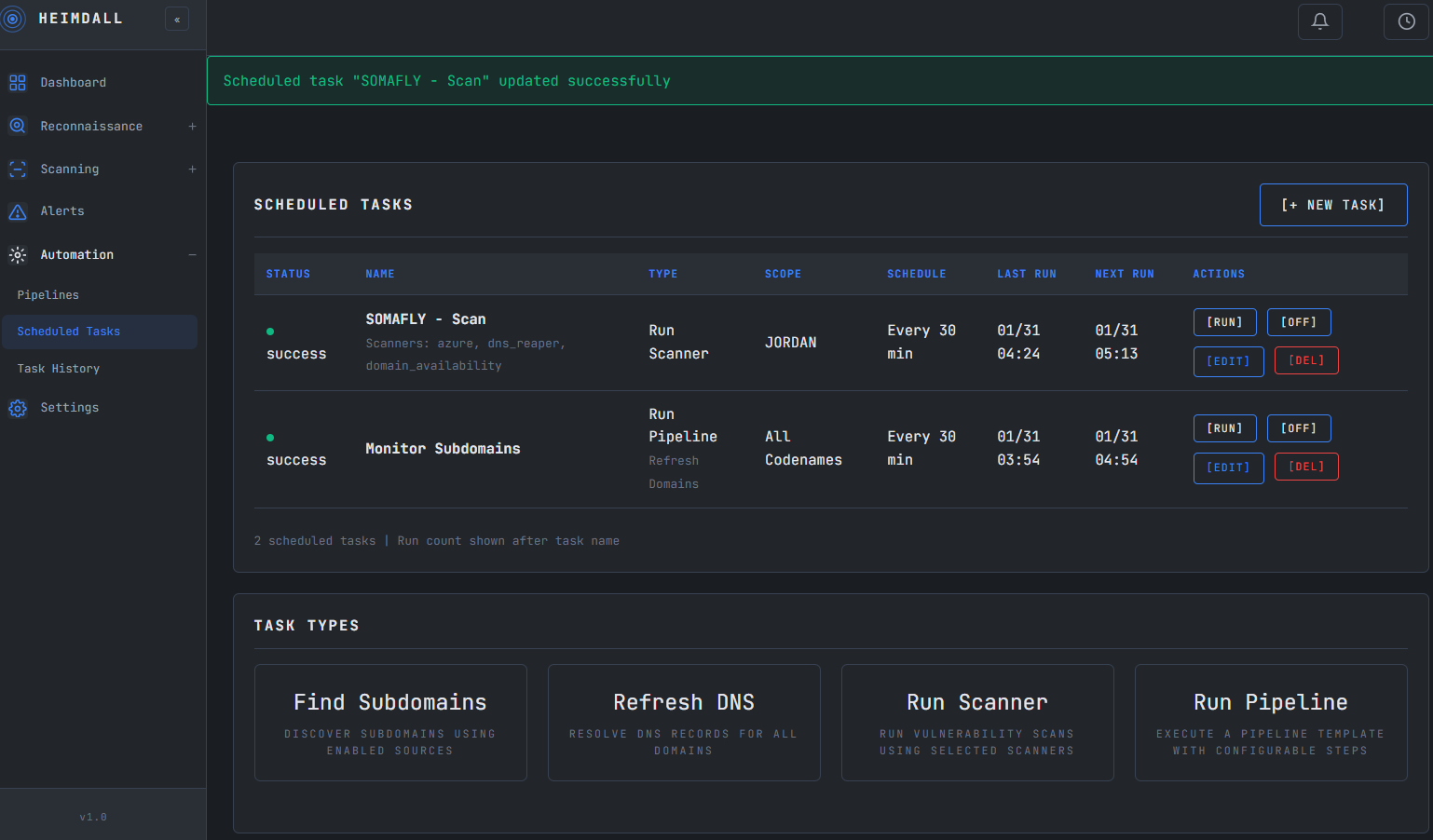Open Settings using the gear icon
This screenshot has width=1433, height=840.
click(x=17, y=407)
